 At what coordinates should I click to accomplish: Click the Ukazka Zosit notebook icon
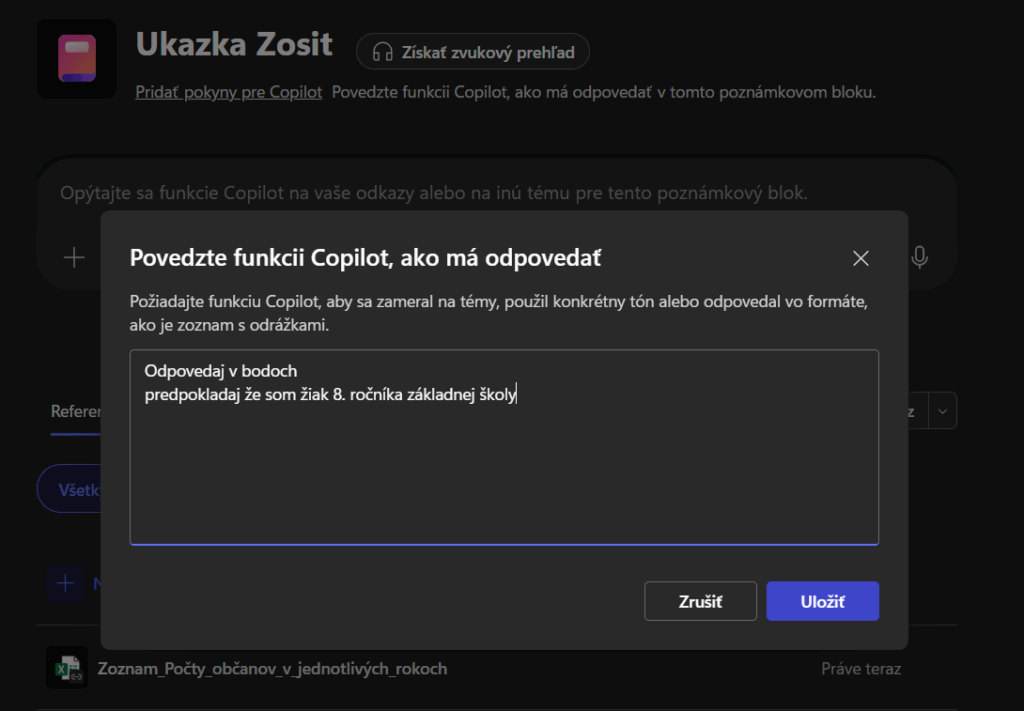pos(76,59)
